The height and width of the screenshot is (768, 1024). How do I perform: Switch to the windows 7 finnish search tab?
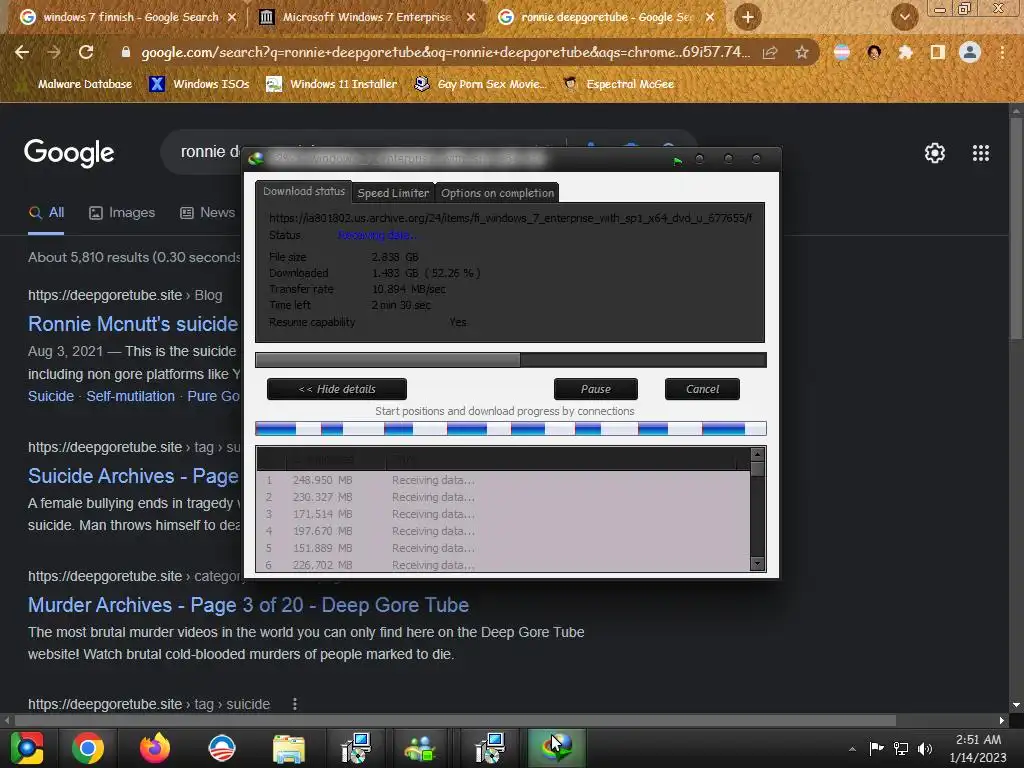click(131, 17)
